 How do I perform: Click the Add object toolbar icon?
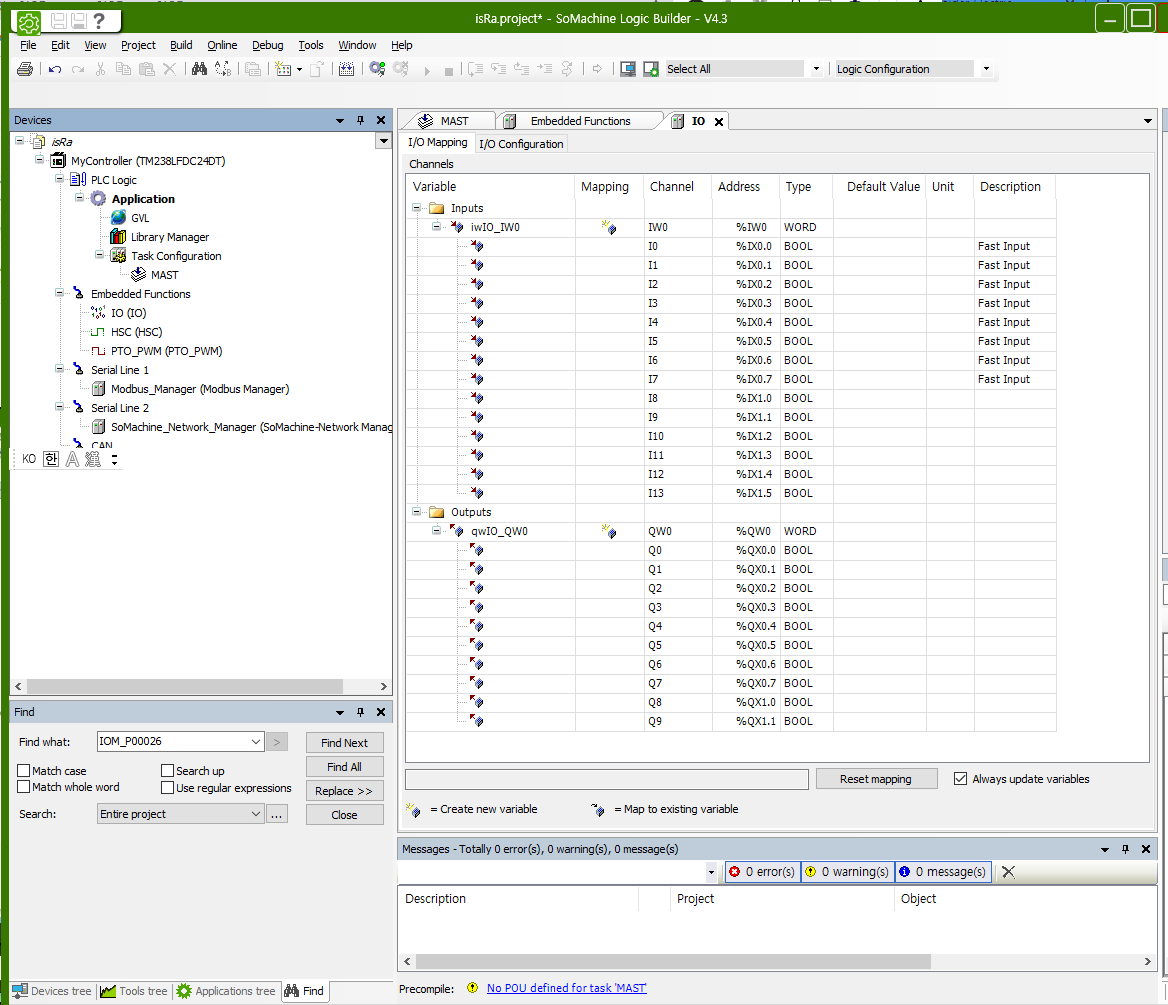tap(283, 69)
